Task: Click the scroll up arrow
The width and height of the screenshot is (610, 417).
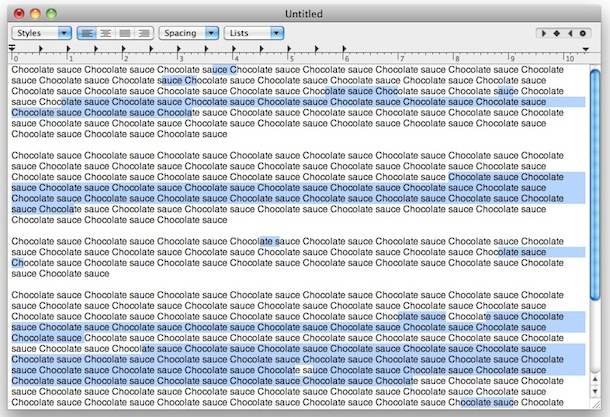Action: click(x=595, y=379)
